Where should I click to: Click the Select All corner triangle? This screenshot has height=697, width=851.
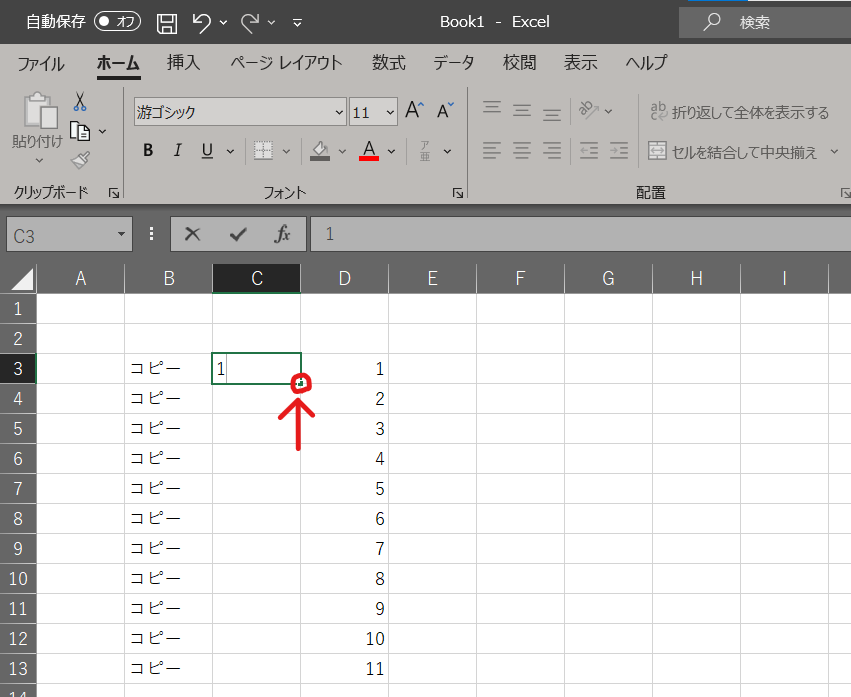click(22, 278)
